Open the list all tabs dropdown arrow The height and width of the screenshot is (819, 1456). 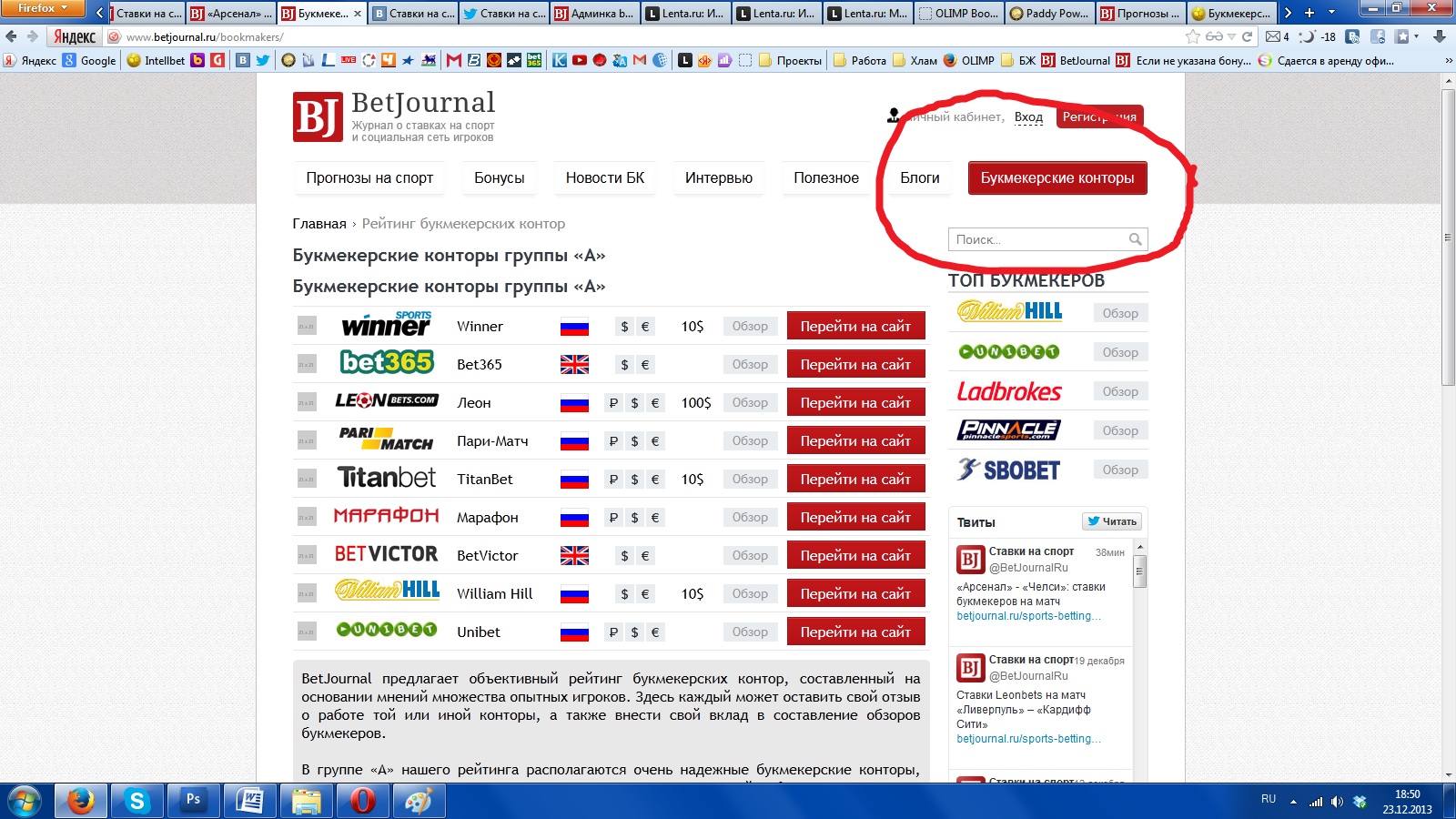(1332, 13)
